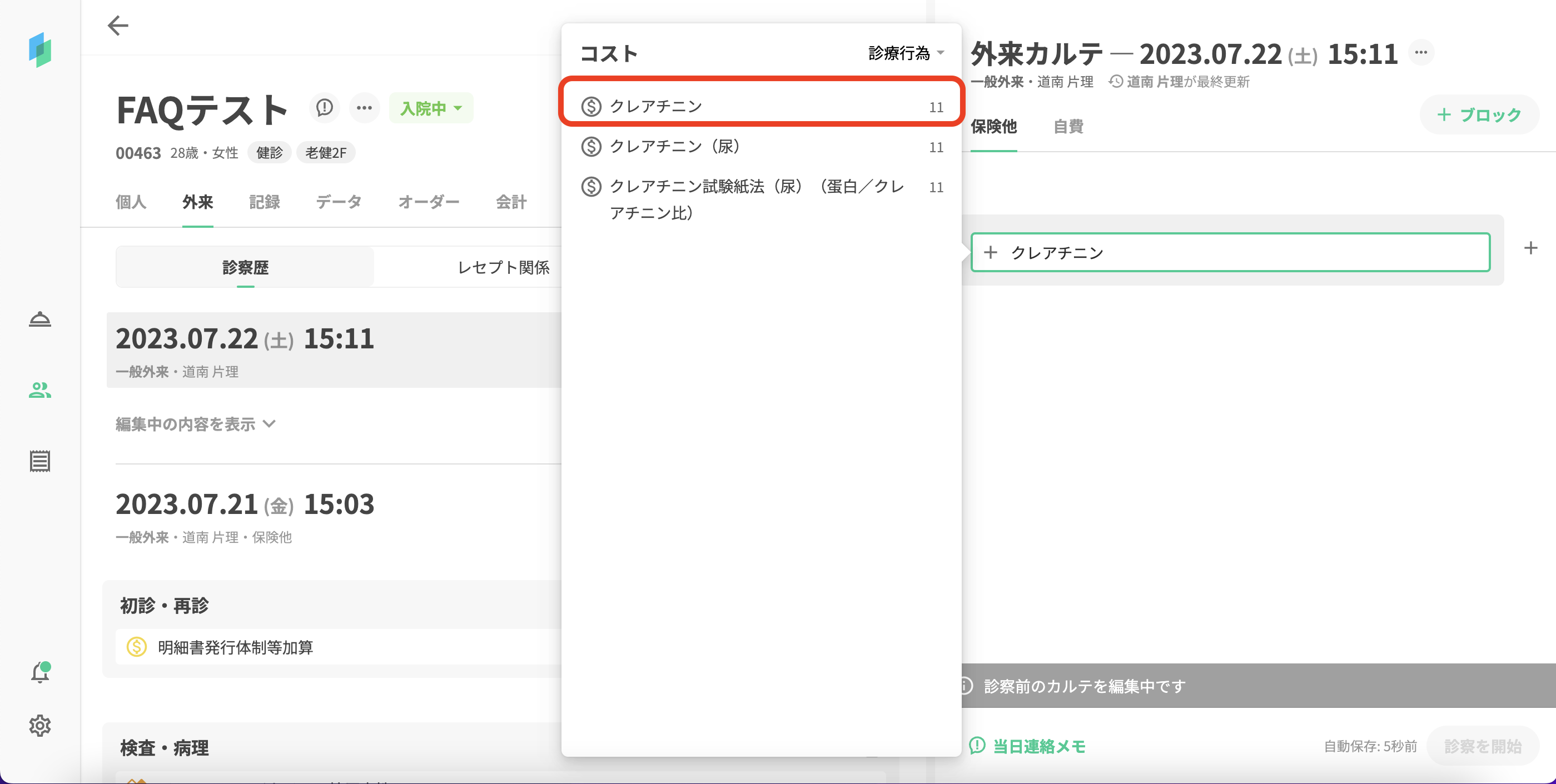Switch to the 自費 tab
The height and width of the screenshot is (784, 1556).
1067,127
